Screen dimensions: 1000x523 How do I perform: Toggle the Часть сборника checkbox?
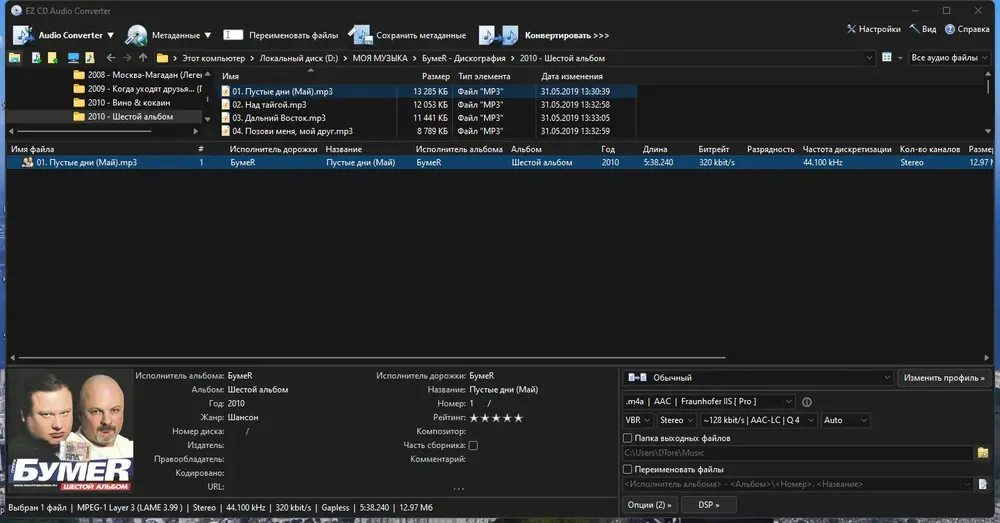[x=473, y=445]
